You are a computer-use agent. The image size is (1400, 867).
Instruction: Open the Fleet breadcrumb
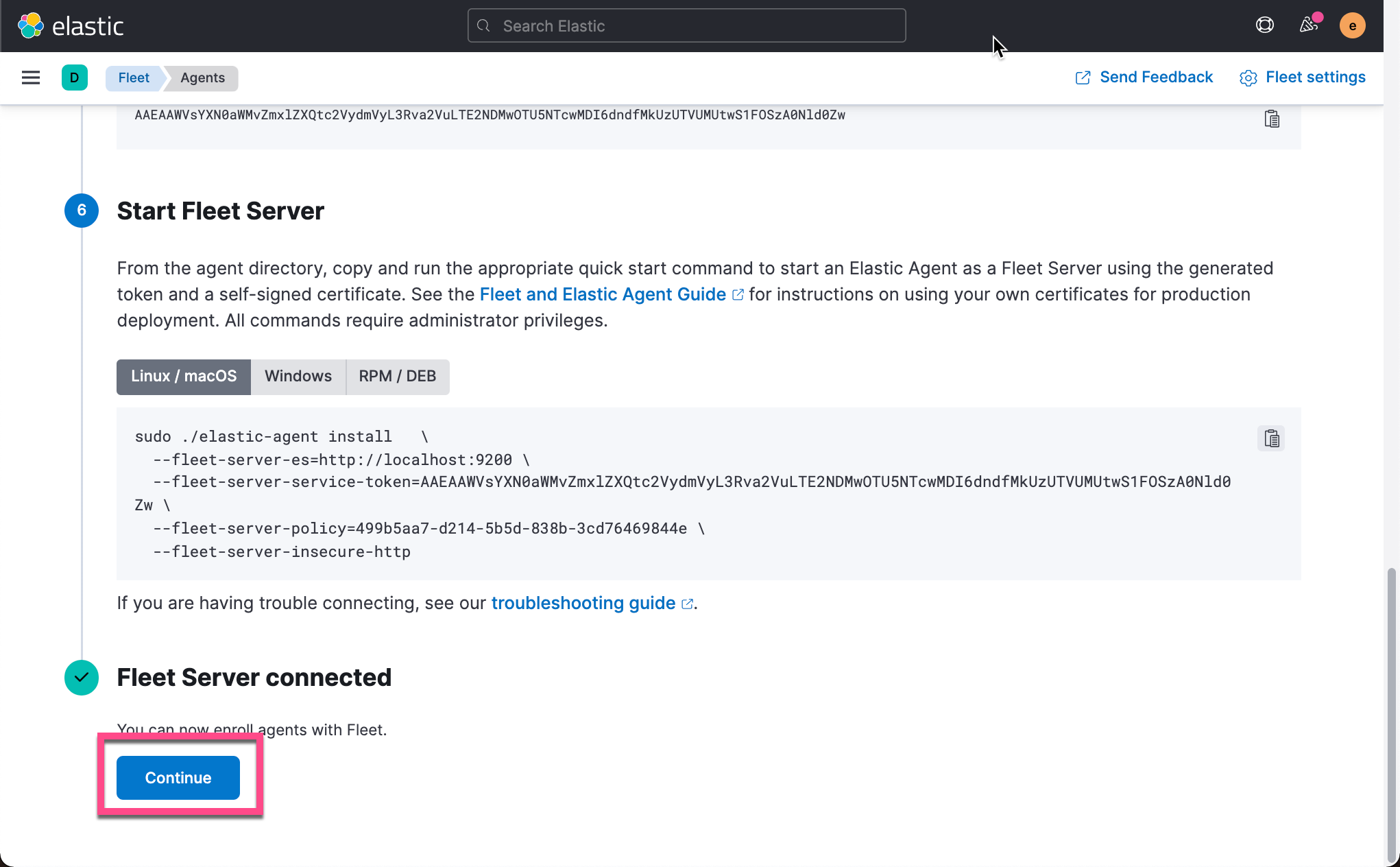click(133, 78)
